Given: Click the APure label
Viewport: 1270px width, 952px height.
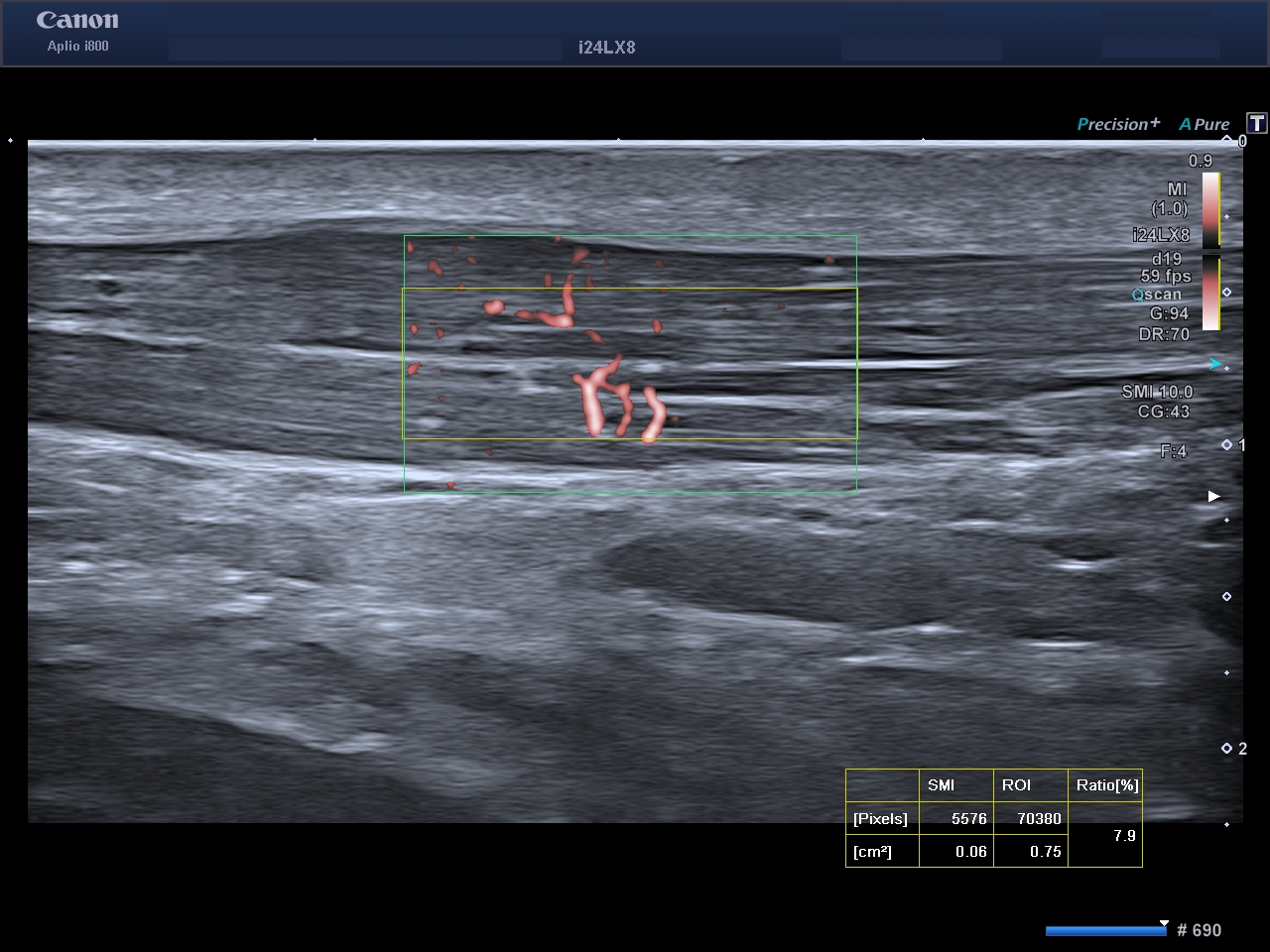Looking at the screenshot, I should point(1204,124).
